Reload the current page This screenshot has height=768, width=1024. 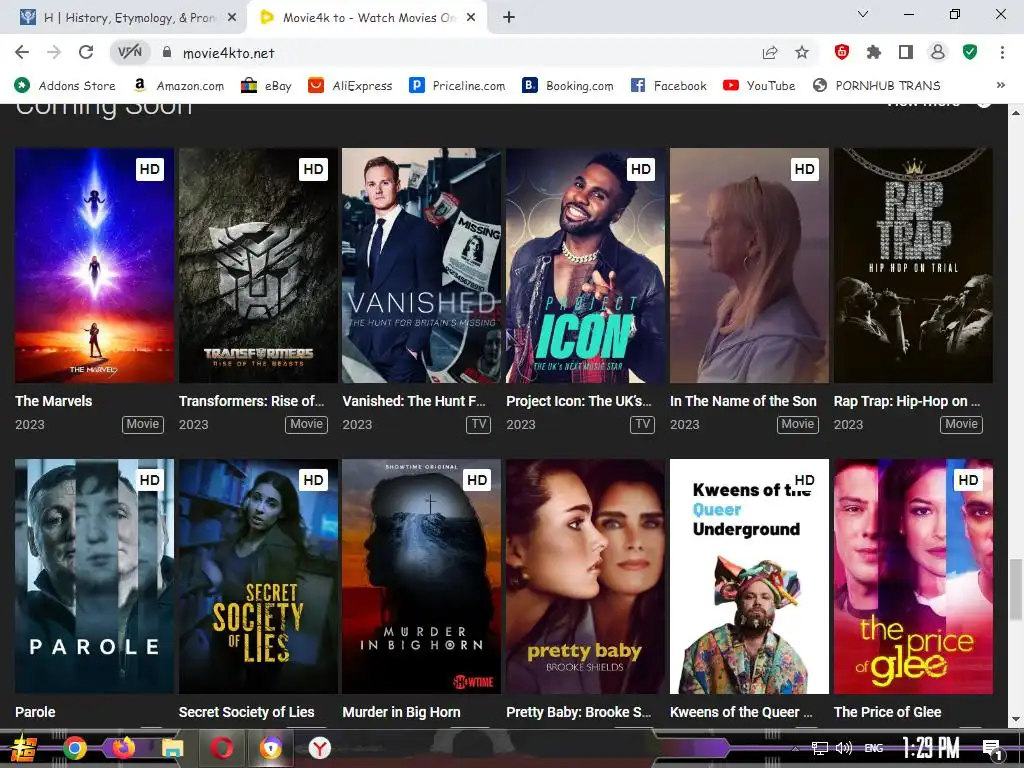tap(86, 52)
